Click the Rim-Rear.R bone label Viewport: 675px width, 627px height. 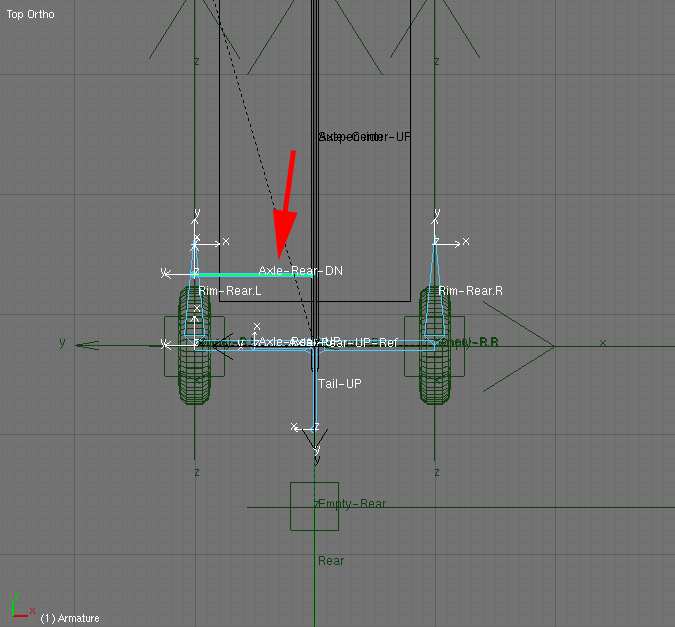(x=471, y=291)
